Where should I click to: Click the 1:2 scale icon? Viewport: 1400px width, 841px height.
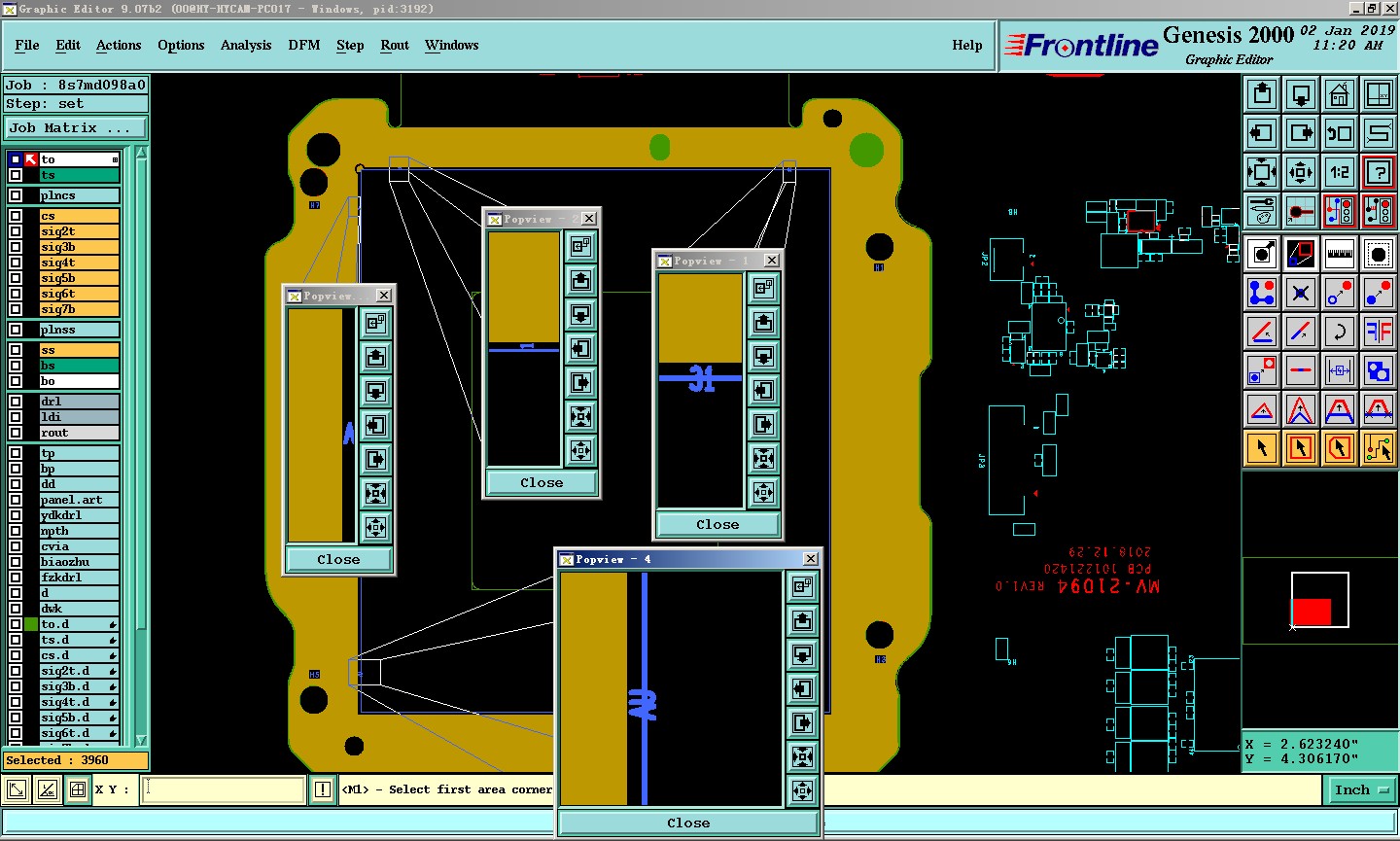[1340, 172]
